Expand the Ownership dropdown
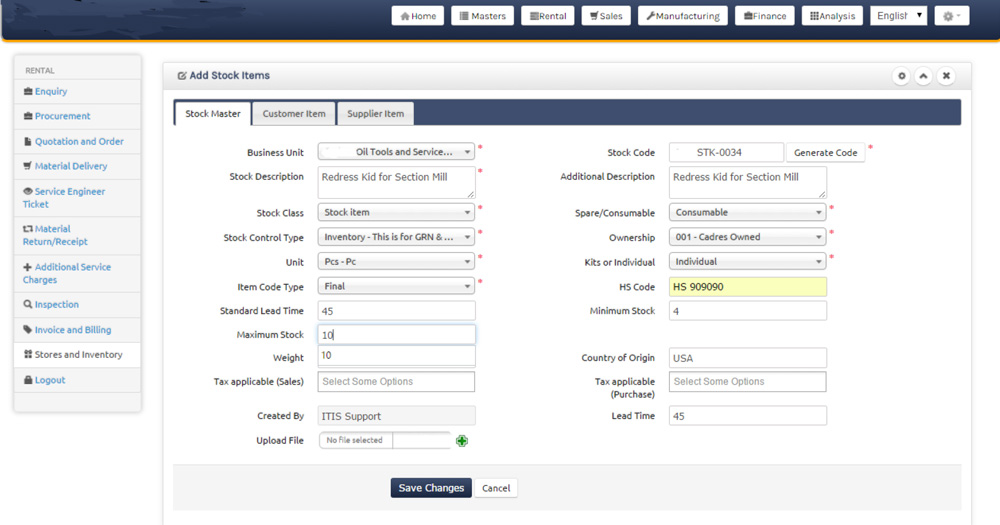Viewport: 1000px width, 525px height. coord(747,238)
